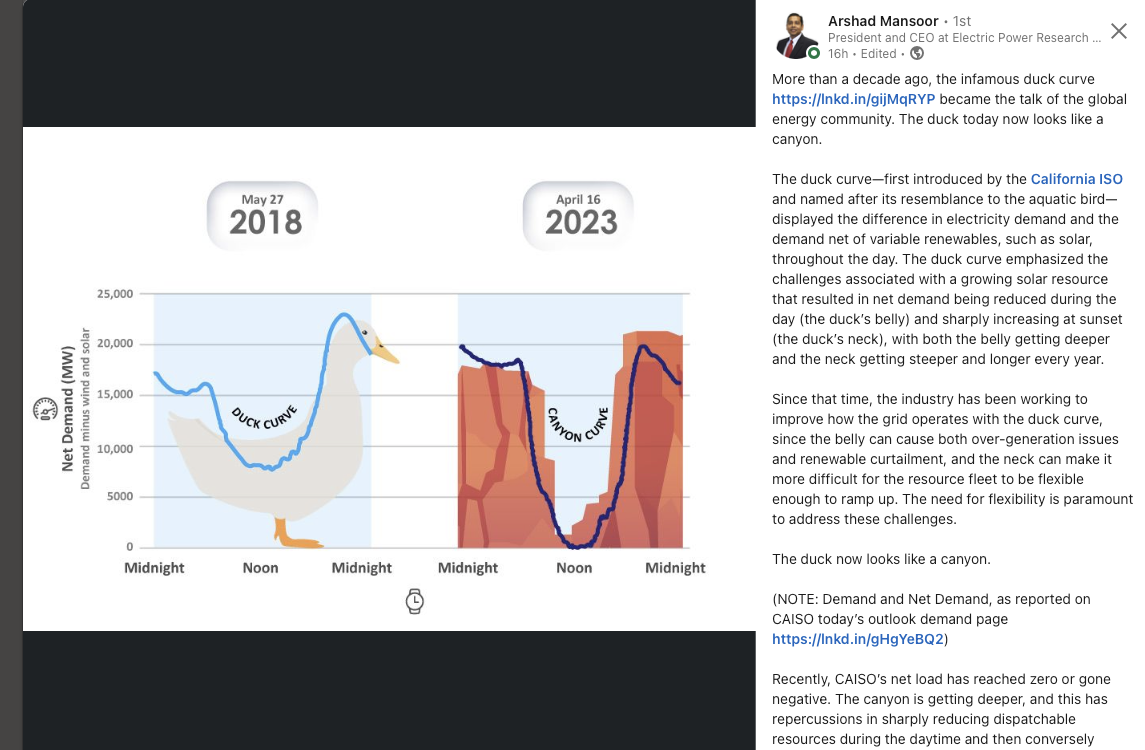1145x750 pixels.
Task: Click the May 27 2018 date badge
Action: (263, 214)
